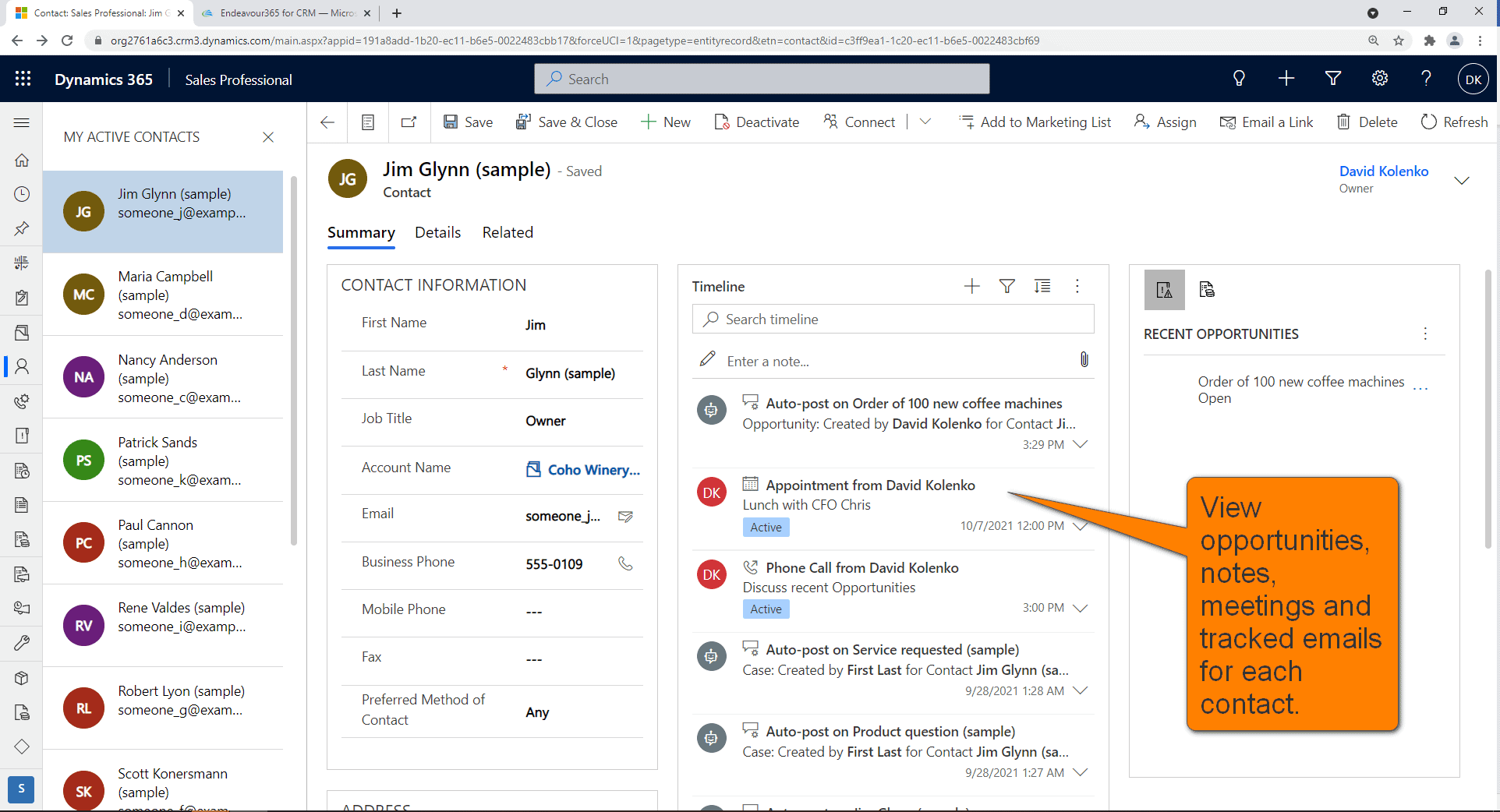Close the My Active Contacts panel

pyautogui.click(x=268, y=137)
